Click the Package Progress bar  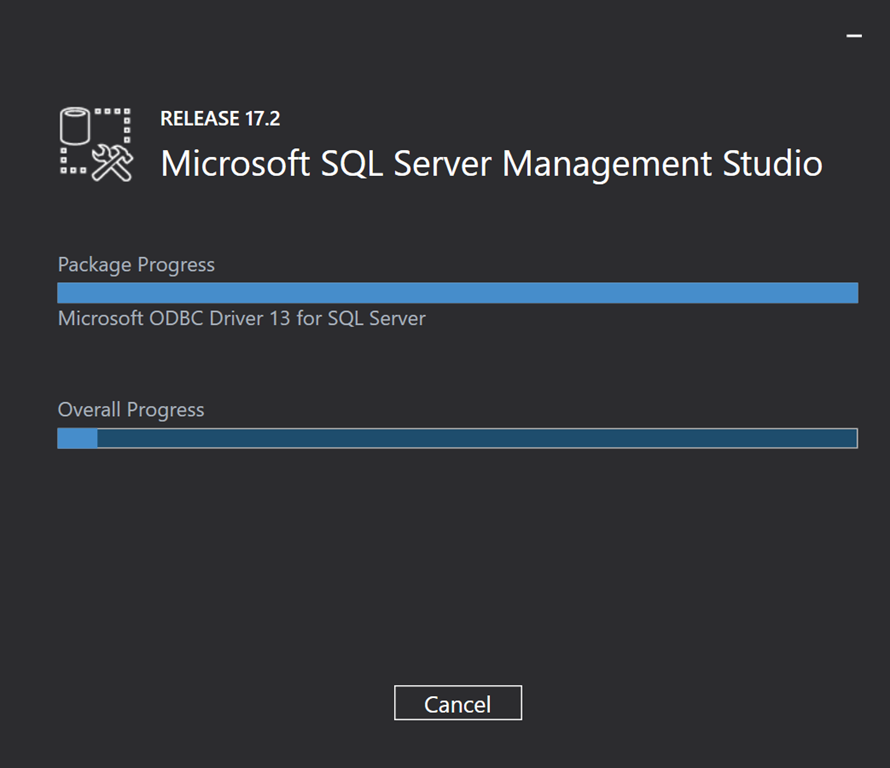coord(457,292)
